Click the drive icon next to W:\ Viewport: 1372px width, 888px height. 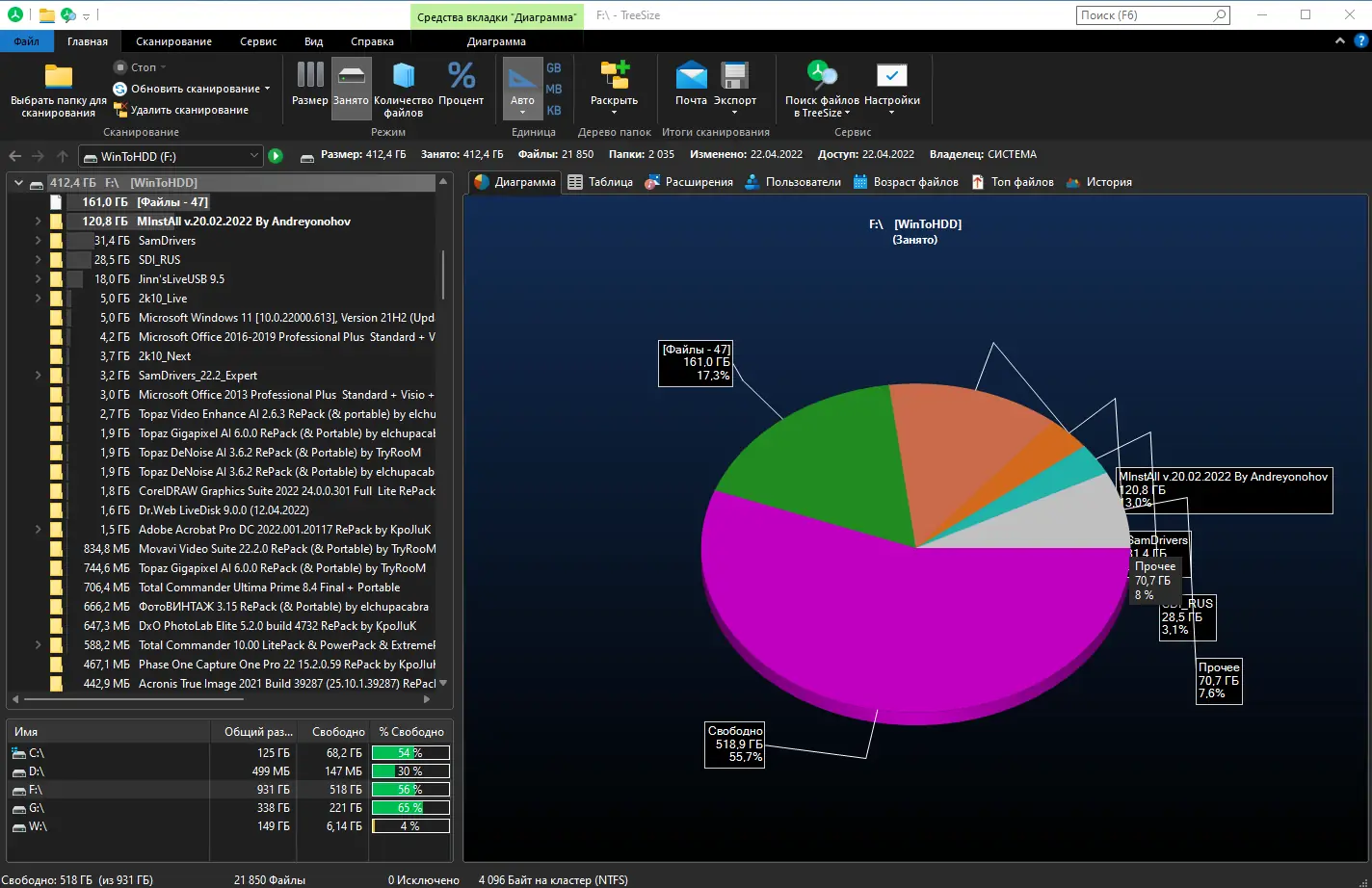19,826
